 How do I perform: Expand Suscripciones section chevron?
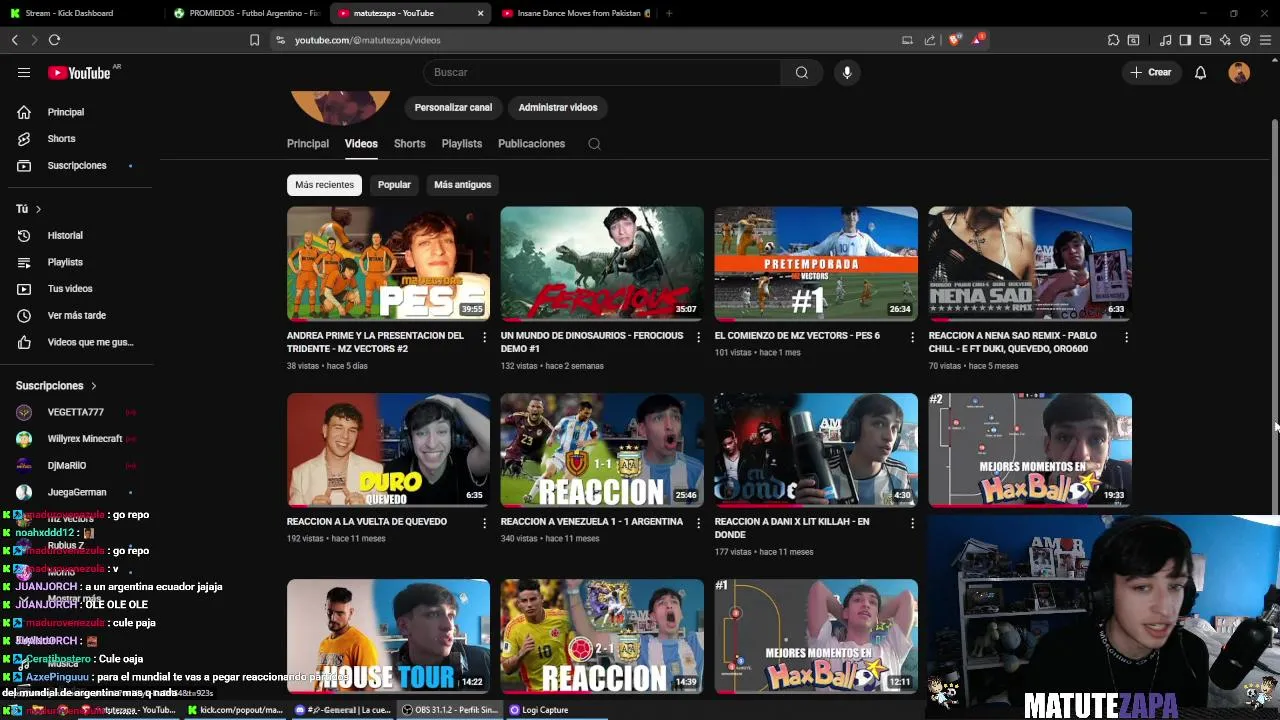pos(94,386)
